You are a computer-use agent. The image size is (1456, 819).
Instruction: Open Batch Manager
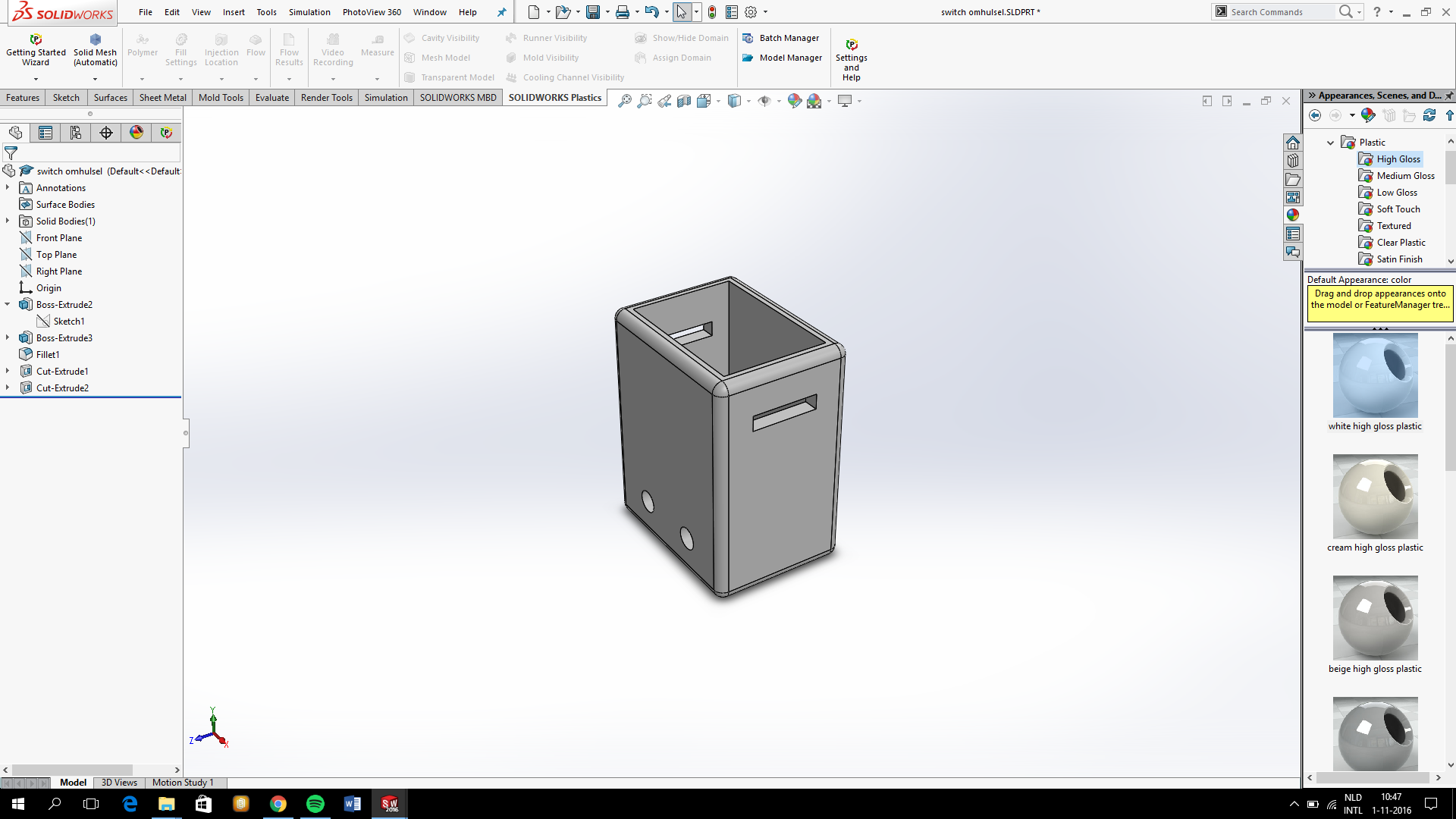click(780, 38)
